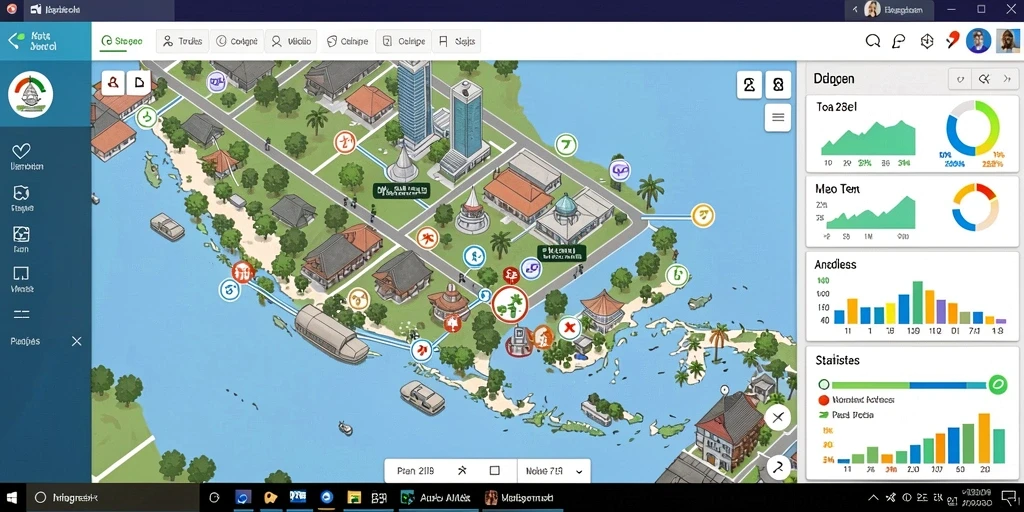Screen dimensions: 1024x512
Task: Toggle the green circle at Statistics slider end
Action: (x=997, y=385)
